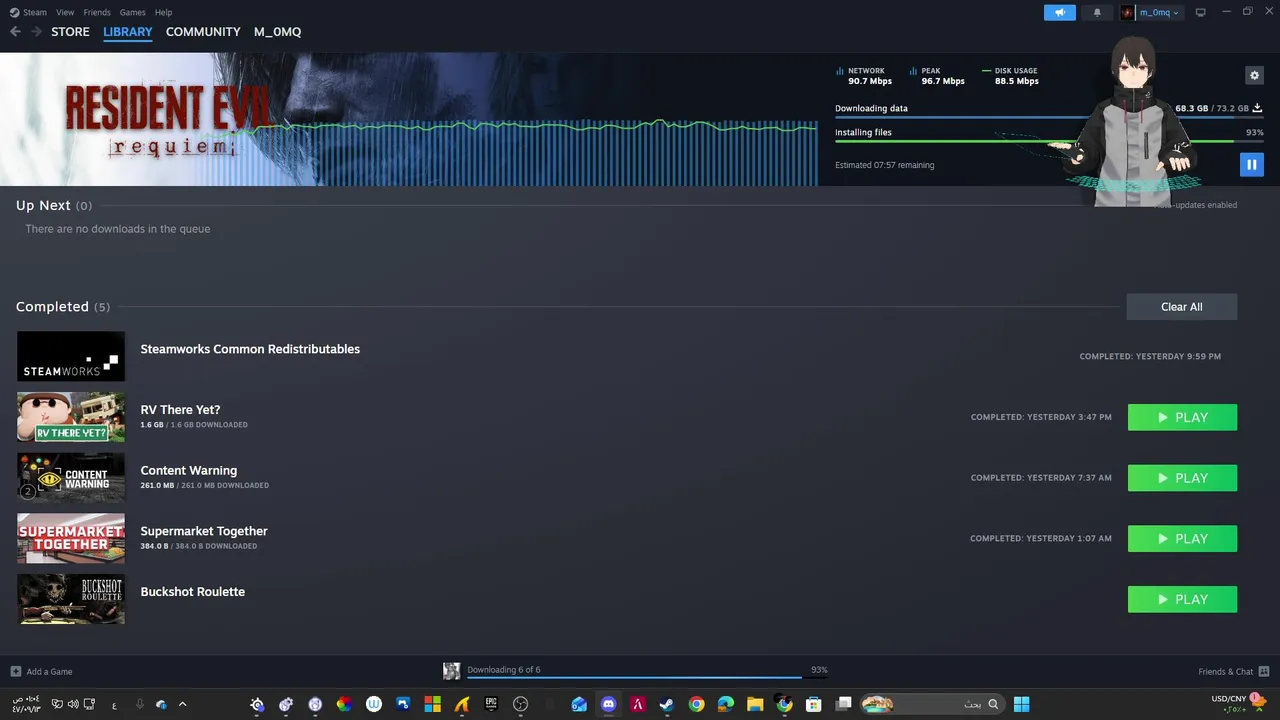
Task: Play Buckshot Roulette
Action: click(x=1182, y=599)
